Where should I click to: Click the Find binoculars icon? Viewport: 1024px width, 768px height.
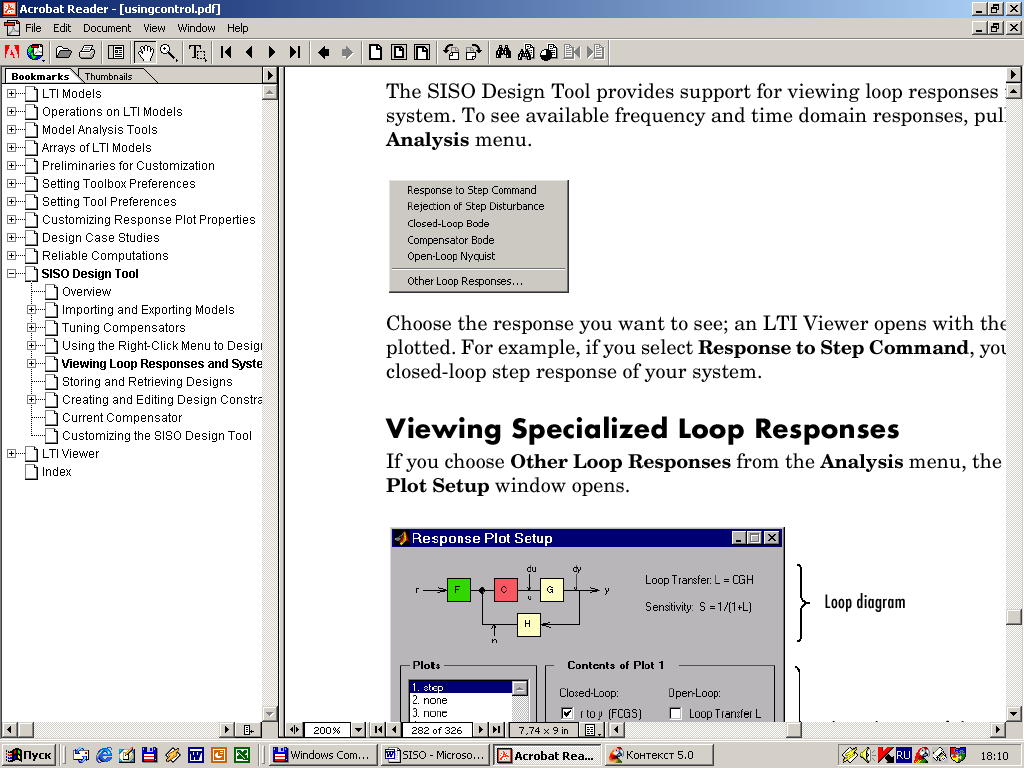pyautogui.click(x=503, y=52)
